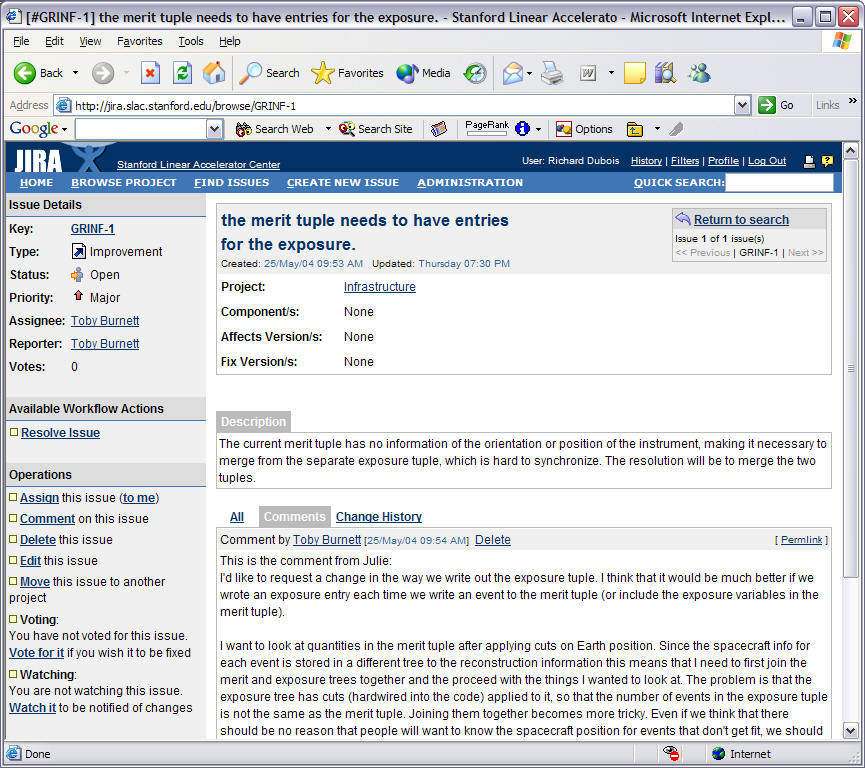Open the Mail button dropdown arrow
The image size is (865, 768).
(x=529, y=73)
